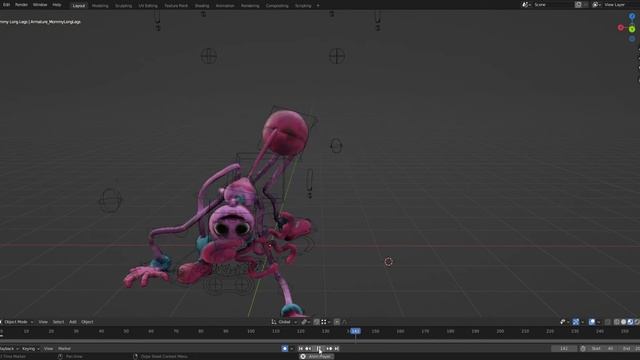Toggle proportional editing icon
Viewport: 640px width, 360px height.
[x=337, y=322]
